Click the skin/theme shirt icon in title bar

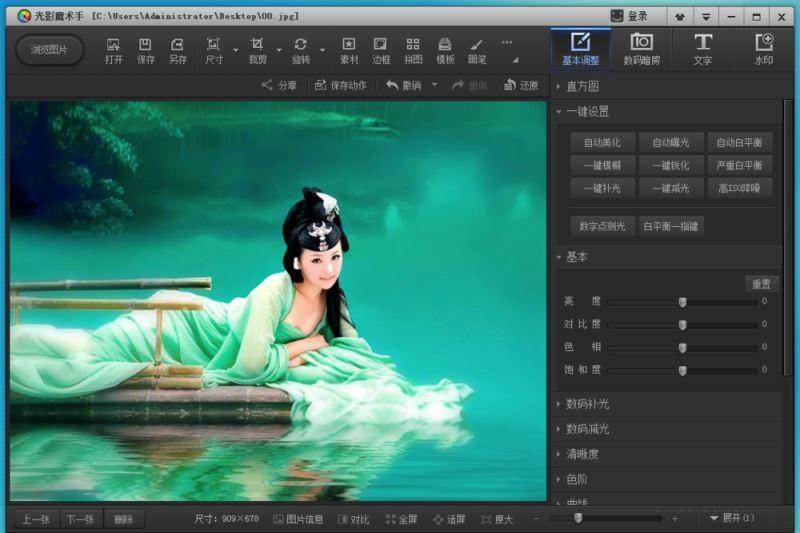[x=680, y=17]
